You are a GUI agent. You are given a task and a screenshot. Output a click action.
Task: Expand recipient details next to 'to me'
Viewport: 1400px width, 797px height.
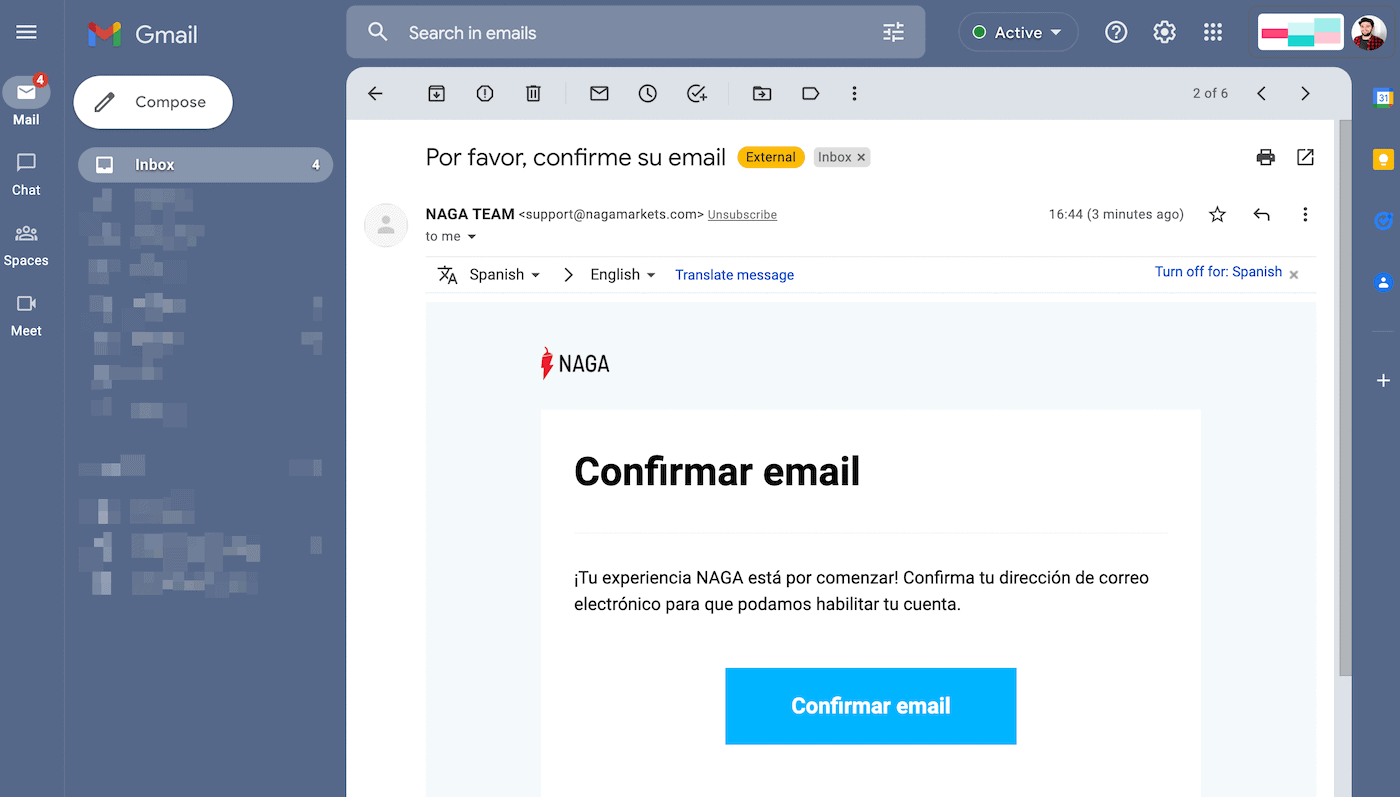[472, 237]
